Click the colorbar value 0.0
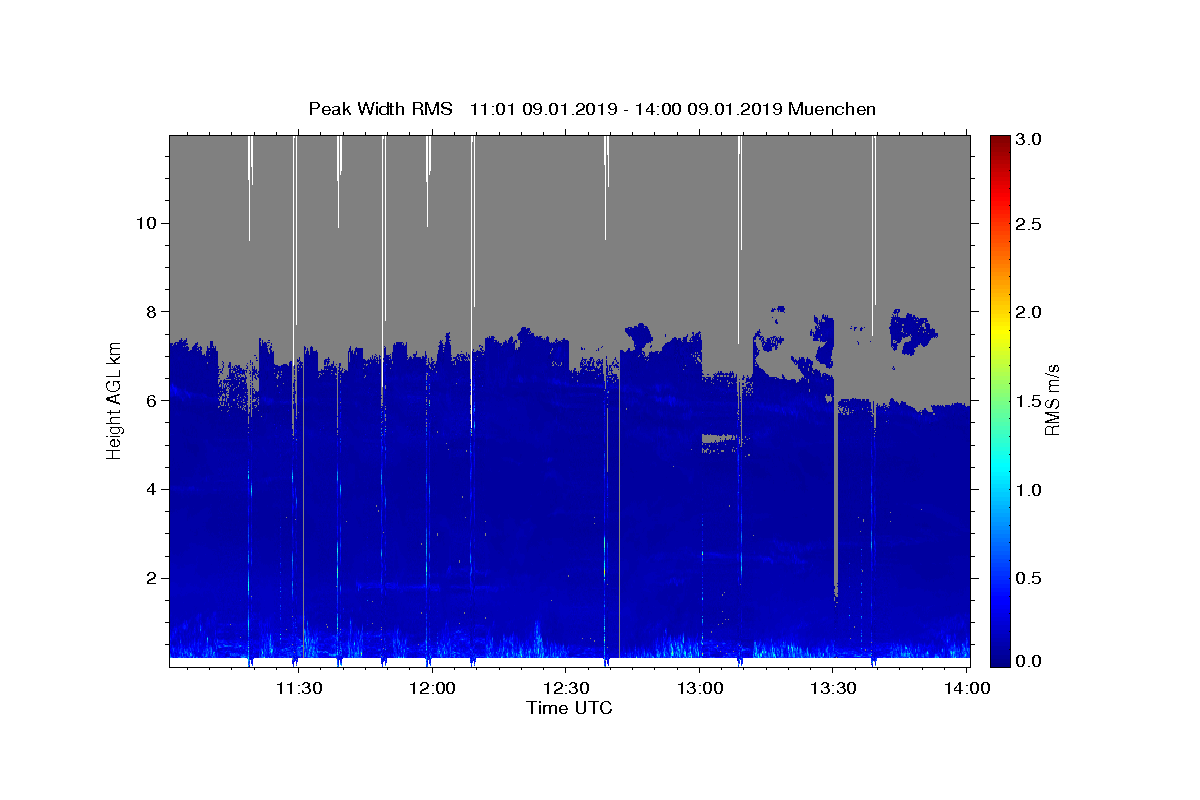Screen dimensions: 1200x800 pos(1030,662)
